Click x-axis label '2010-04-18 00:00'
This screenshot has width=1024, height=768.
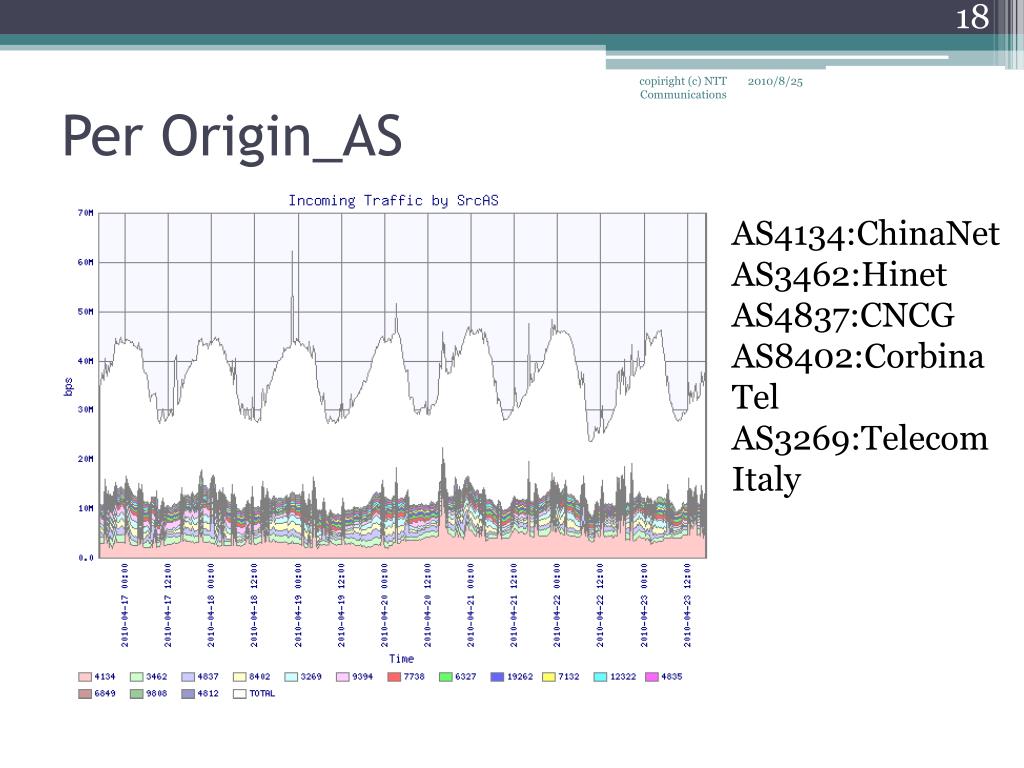point(211,605)
